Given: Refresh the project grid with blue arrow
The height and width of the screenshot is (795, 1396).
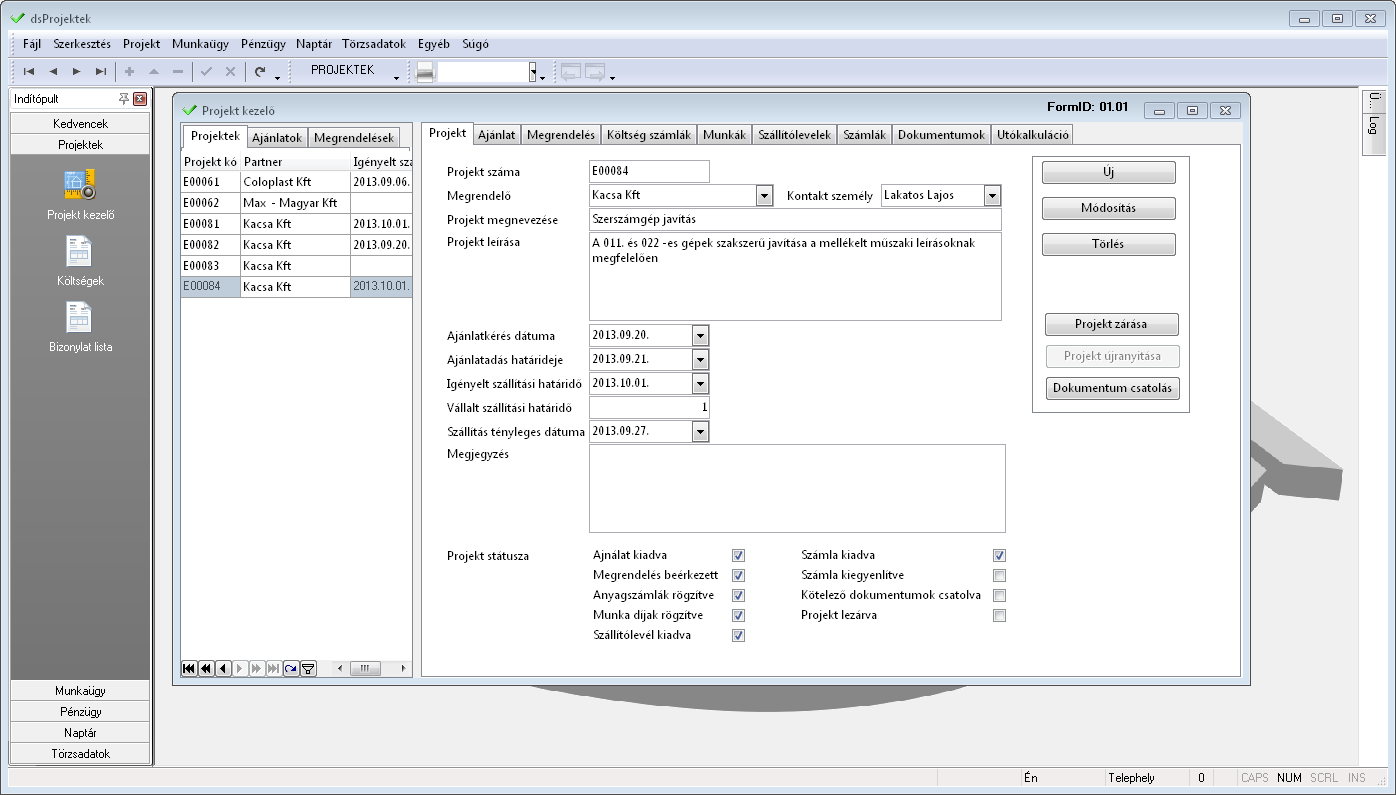Looking at the screenshot, I should click(x=291, y=668).
